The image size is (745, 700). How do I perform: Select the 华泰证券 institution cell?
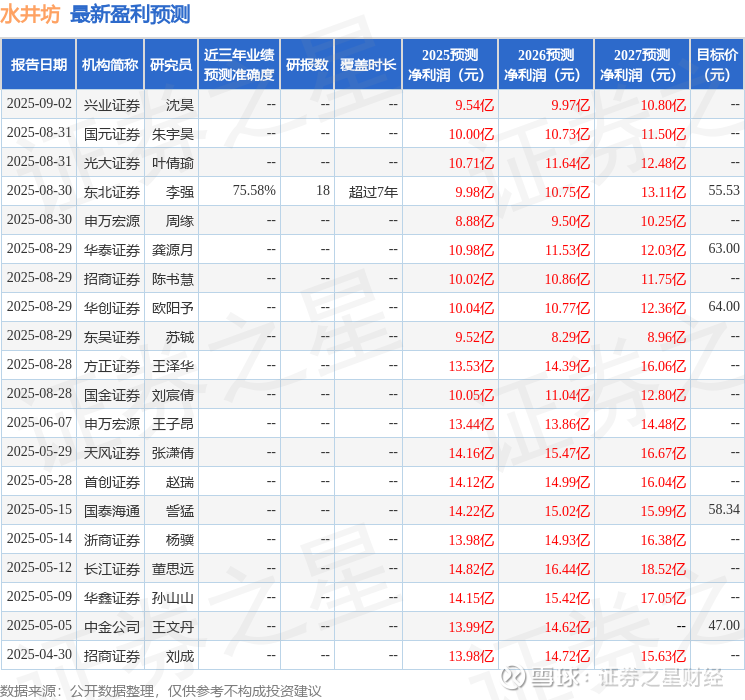pyautogui.click(x=112, y=250)
